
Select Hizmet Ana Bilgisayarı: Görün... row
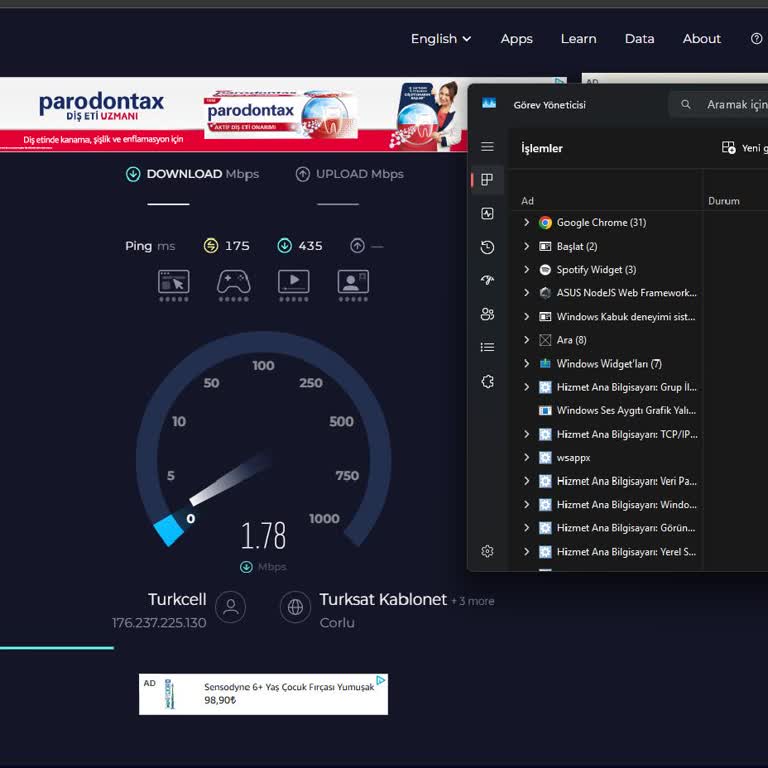(x=607, y=528)
